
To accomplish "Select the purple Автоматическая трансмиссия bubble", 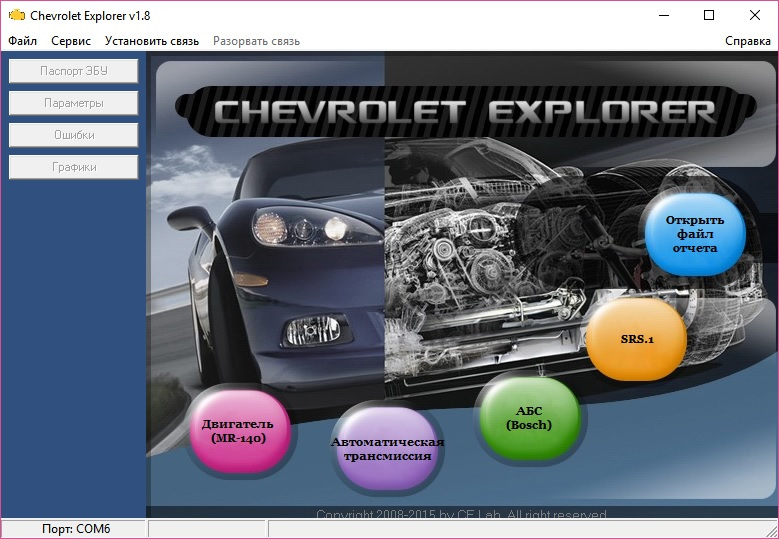I will click(388, 449).
